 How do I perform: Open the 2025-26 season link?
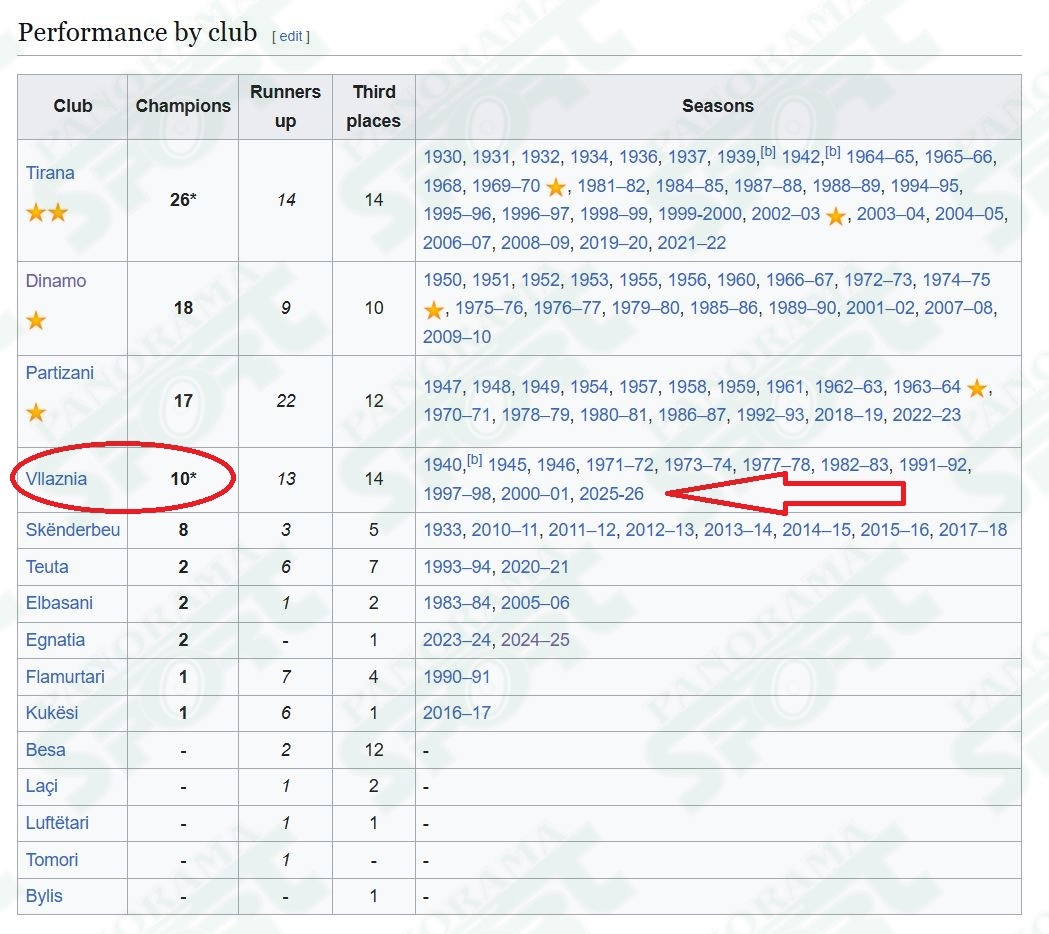click(611, 494)
